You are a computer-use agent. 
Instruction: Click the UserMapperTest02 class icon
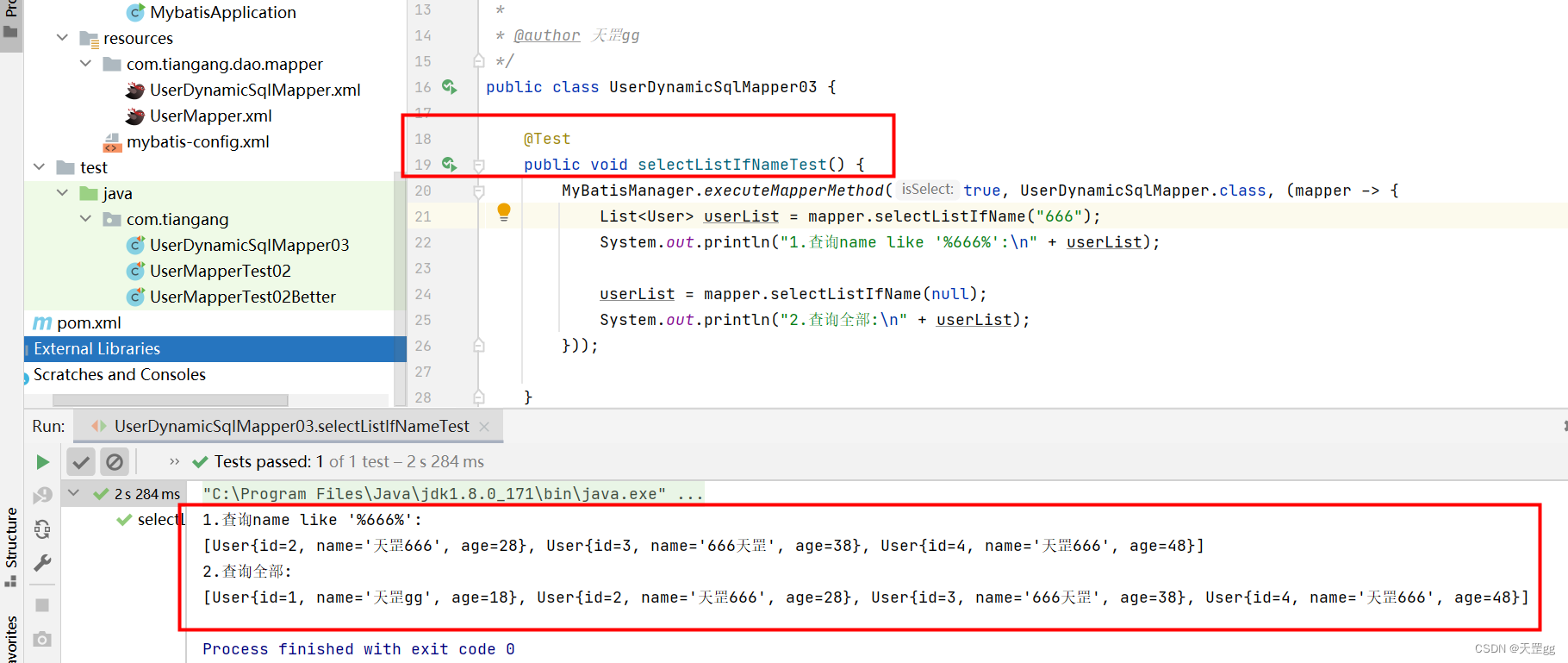click(x=135, y=271)
